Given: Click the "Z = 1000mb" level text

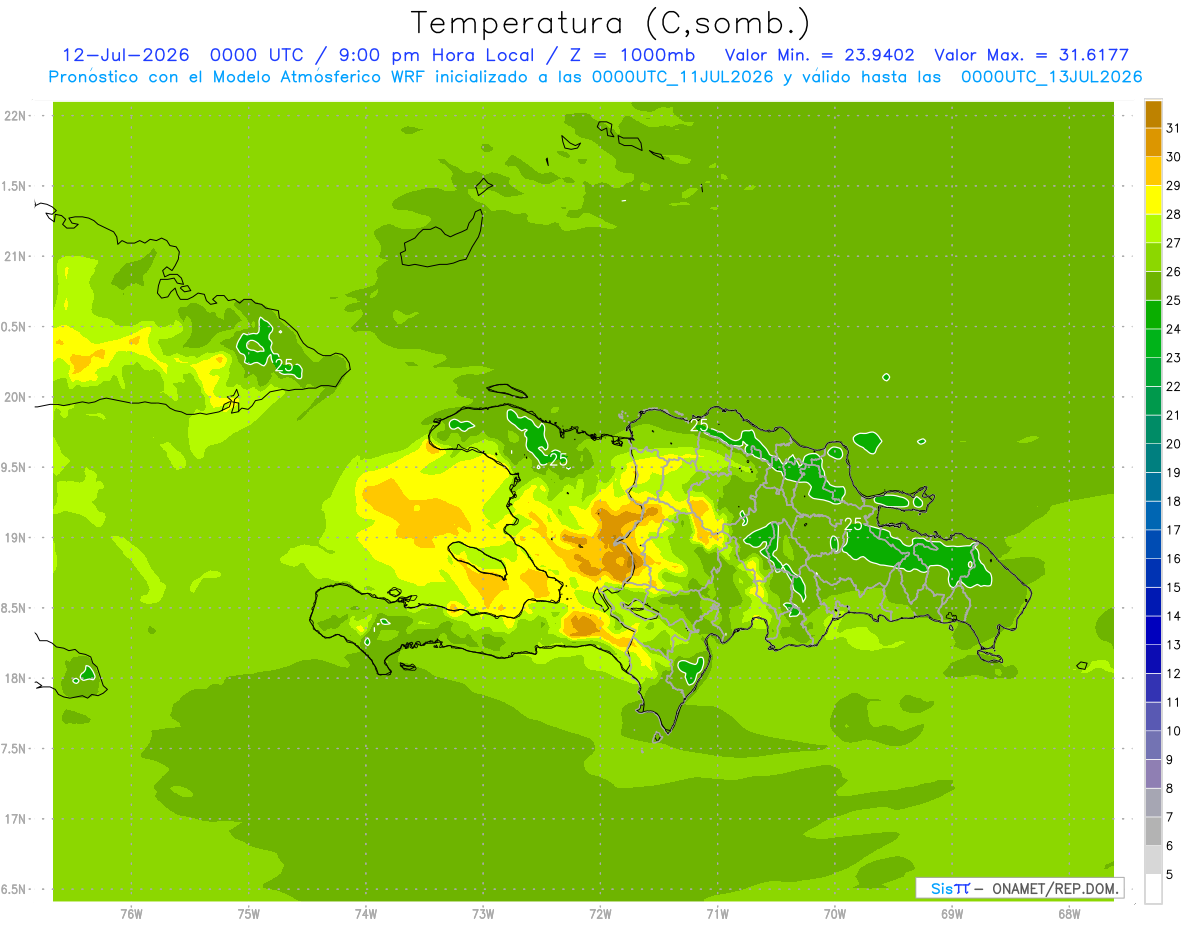Looking at the screenshot, I should [x=633, y=55].
